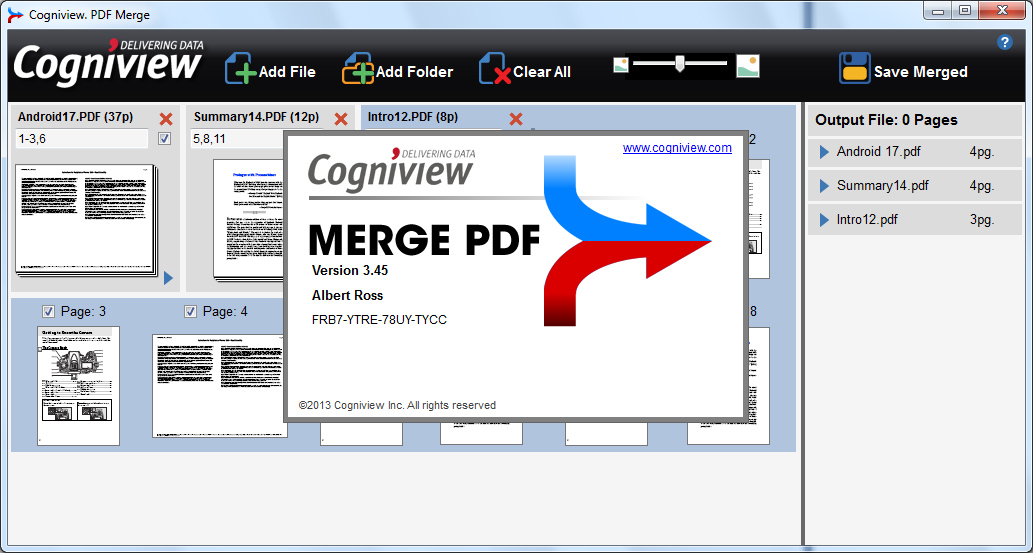Expand Intro12.pdf in output list
This screenshot has height=553, width=1033.
tap(824, 219)
